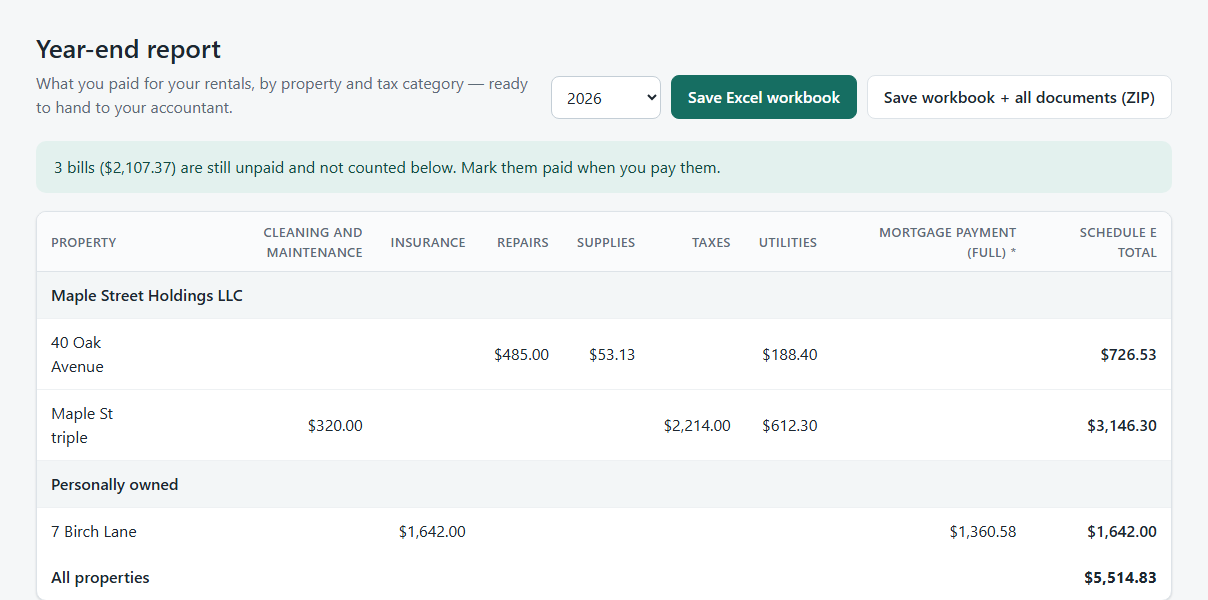The width and height of the screenshot is (1208, 600).
Task: Click the $612.30 utilities value
Action: 789,425
